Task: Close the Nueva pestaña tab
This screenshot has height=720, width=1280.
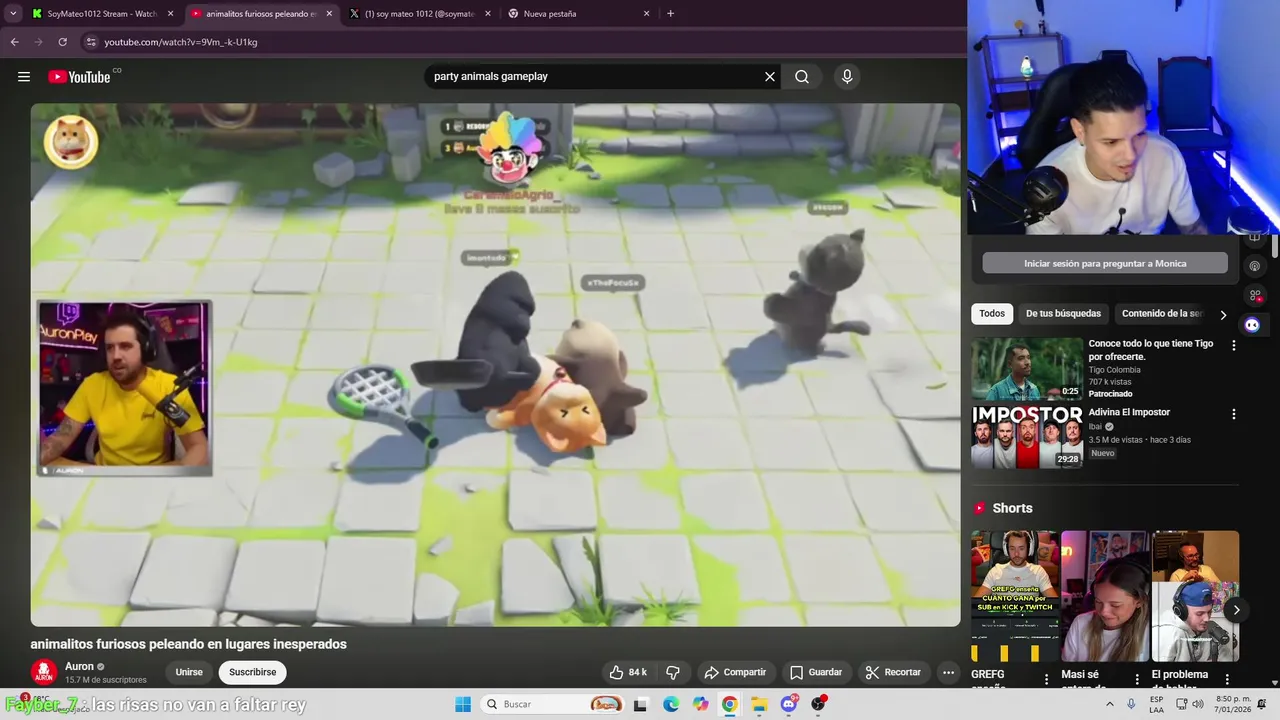Action: click(647, 14)
